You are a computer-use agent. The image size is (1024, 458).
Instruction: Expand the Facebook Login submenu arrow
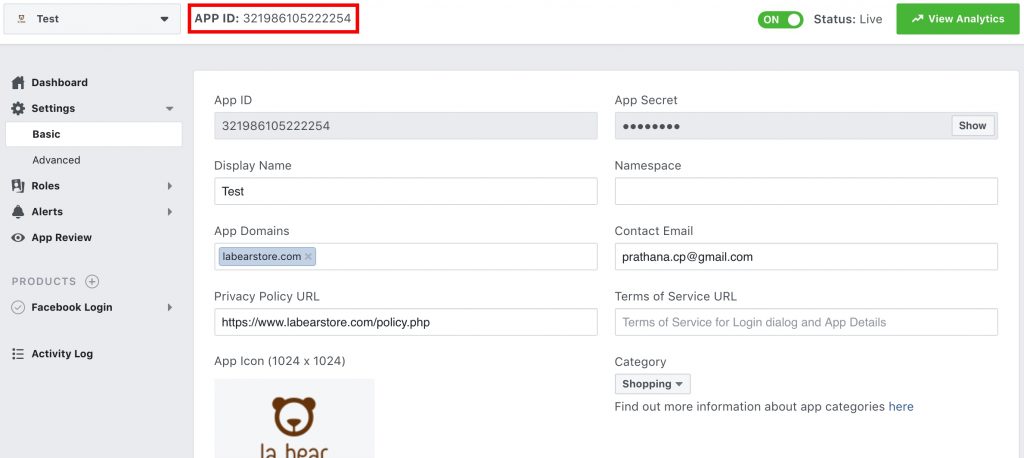point(170,307)
